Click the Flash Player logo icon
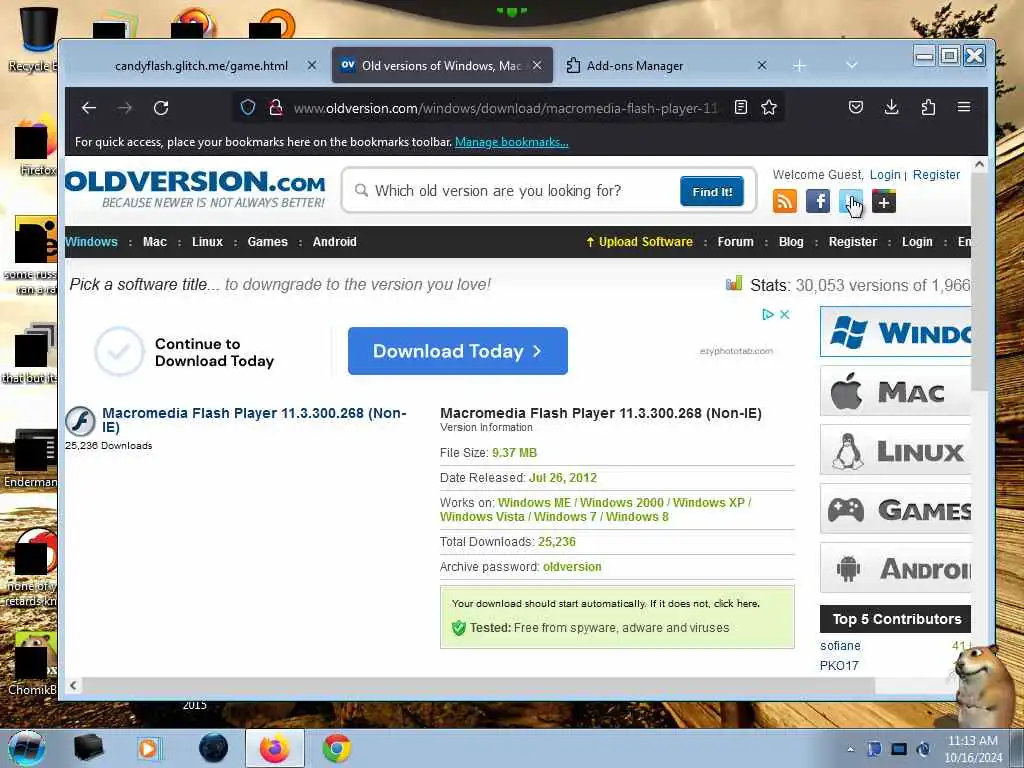The width and height of the screenshot is (1024, 768). (80, 421)
